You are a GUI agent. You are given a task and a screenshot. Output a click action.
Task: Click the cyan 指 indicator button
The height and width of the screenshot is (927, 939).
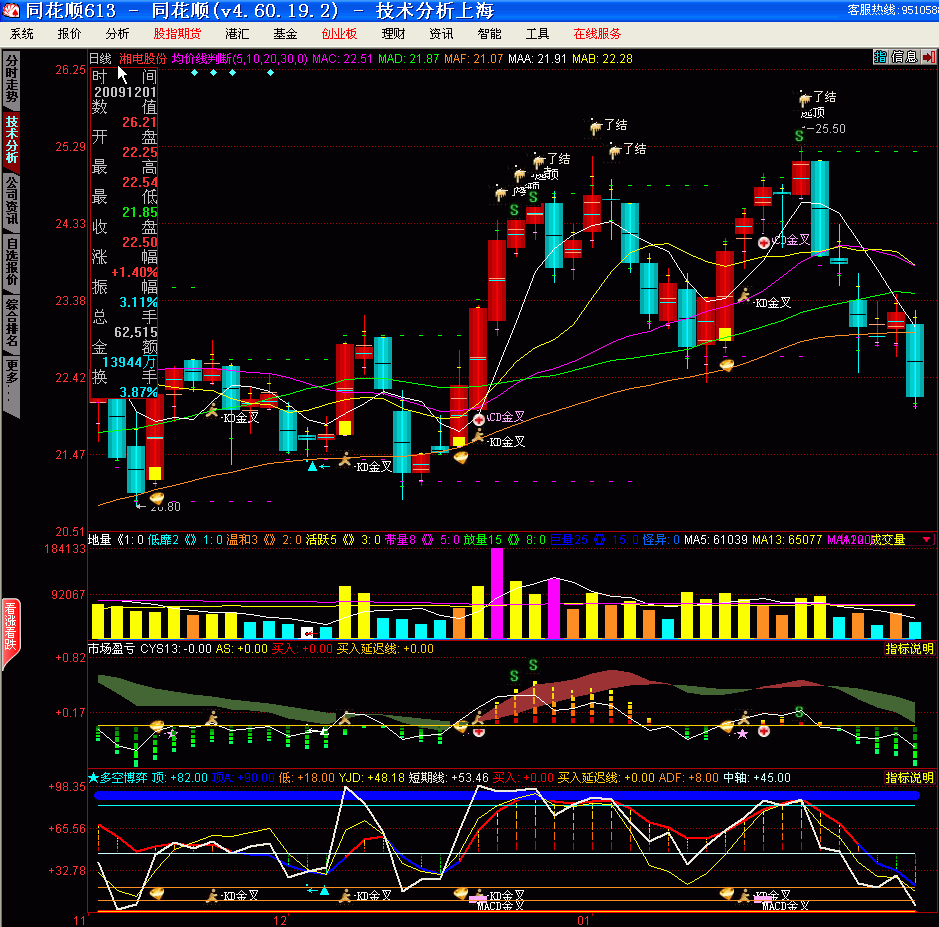880,57
